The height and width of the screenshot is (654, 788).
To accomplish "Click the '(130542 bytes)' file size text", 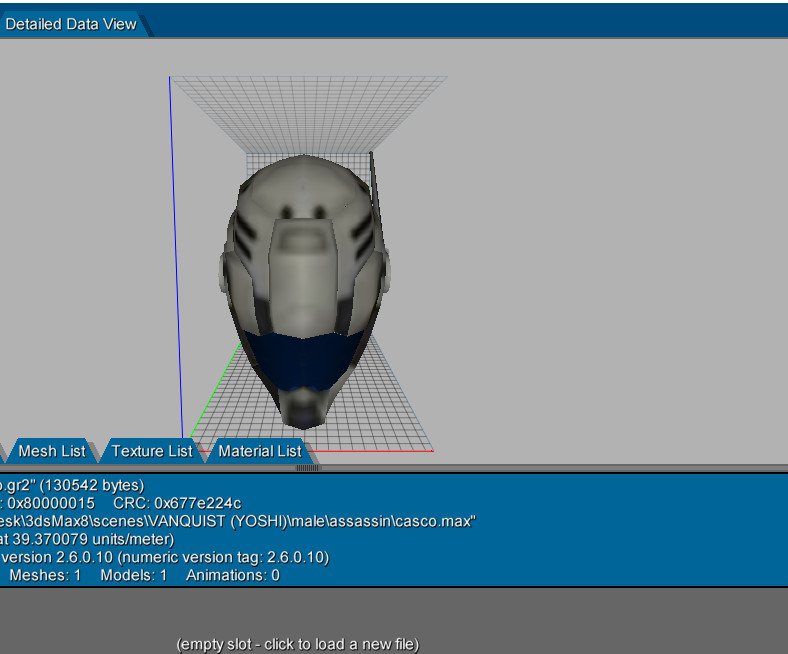I will 92,485.
